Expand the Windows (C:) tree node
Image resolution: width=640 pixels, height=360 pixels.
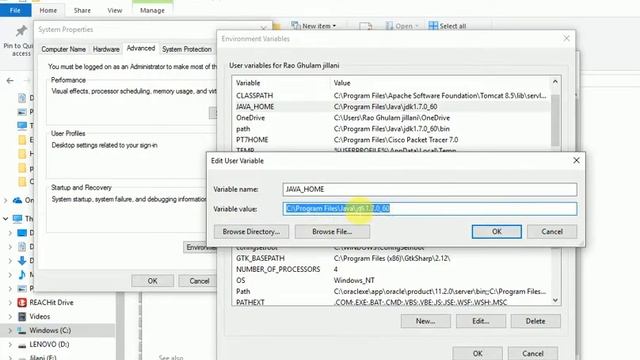pyautogui.click(x=10, y=330)
